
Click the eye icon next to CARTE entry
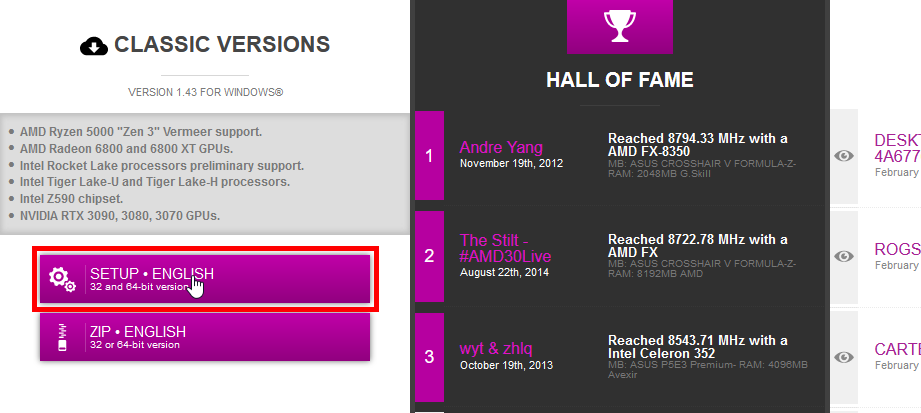tap(844, 357)
